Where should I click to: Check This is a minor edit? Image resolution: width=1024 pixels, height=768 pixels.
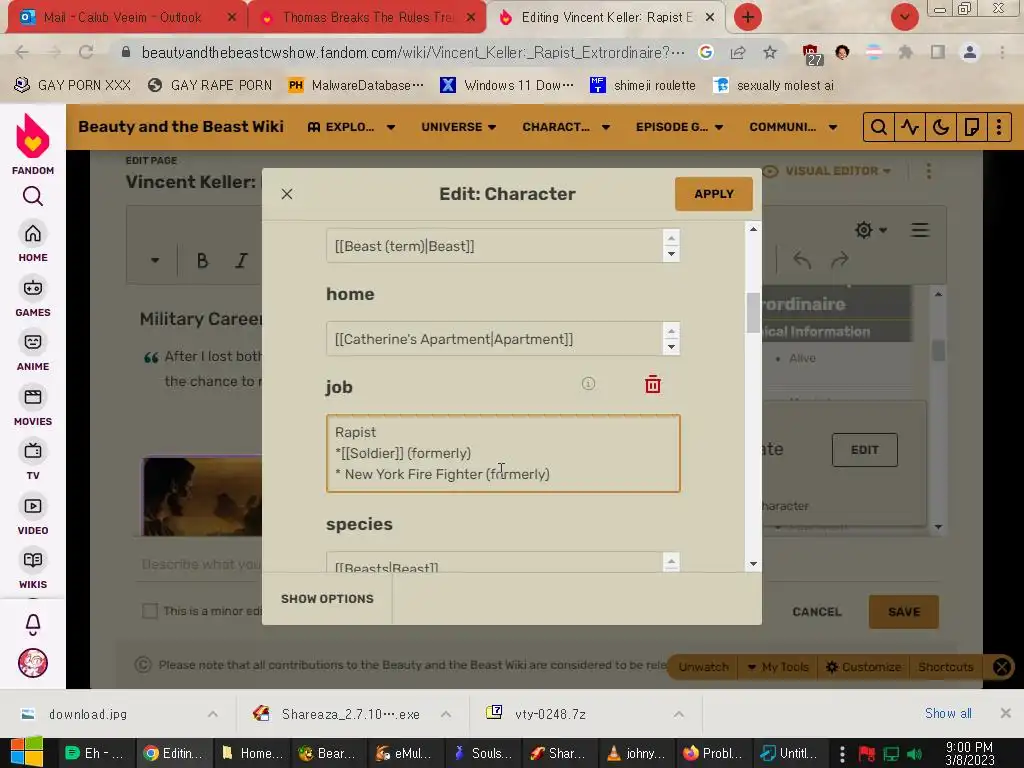(x=150, y=611)
